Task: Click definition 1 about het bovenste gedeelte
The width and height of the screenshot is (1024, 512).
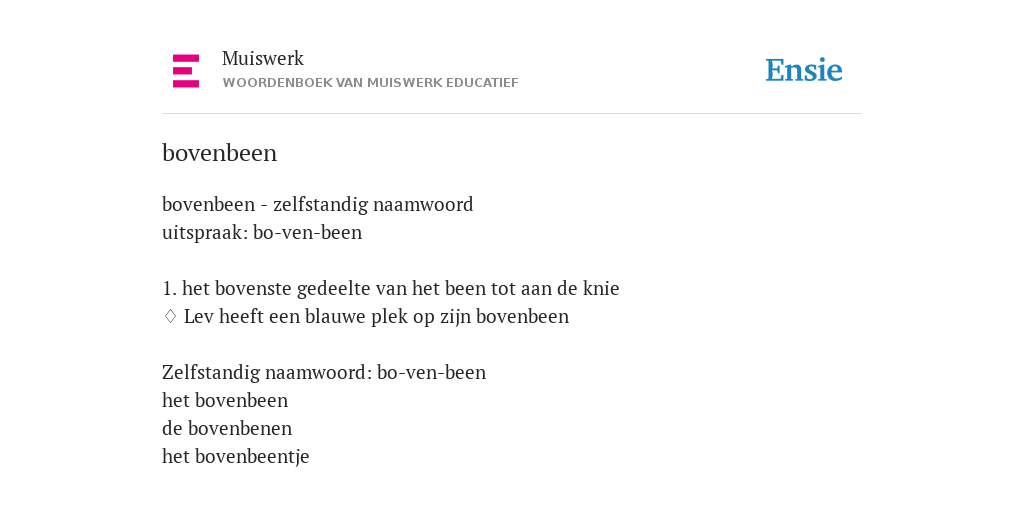Action: coord(391,288)
